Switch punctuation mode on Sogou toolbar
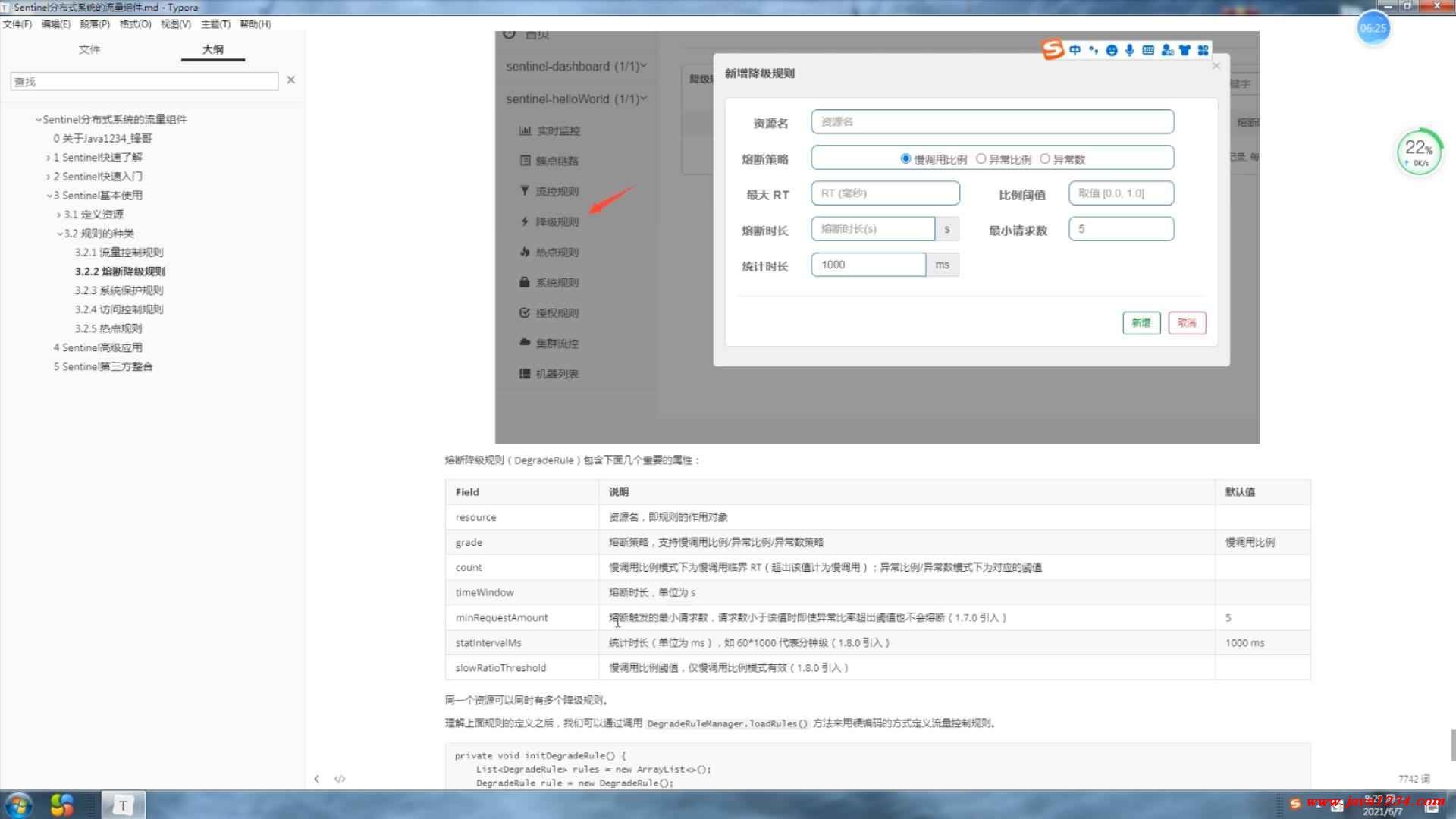The image size is (1456, 819). click(1094, 50)
